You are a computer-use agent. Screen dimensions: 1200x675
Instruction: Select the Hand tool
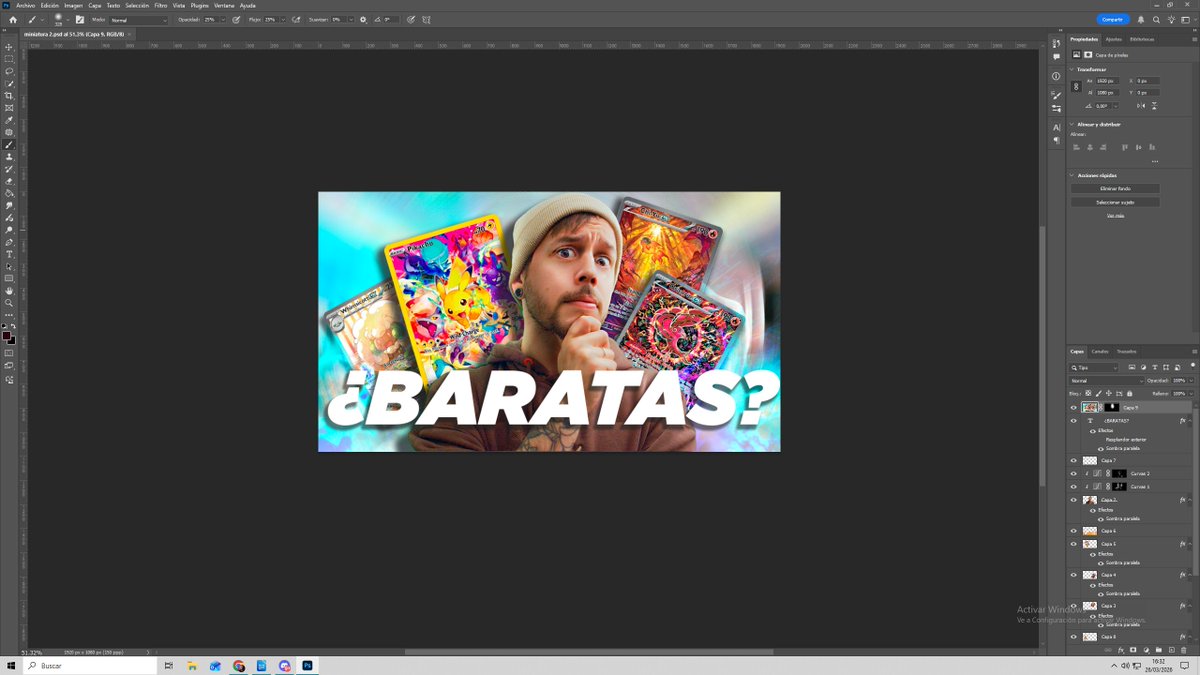pyautogui.click(x=9, y=291)
